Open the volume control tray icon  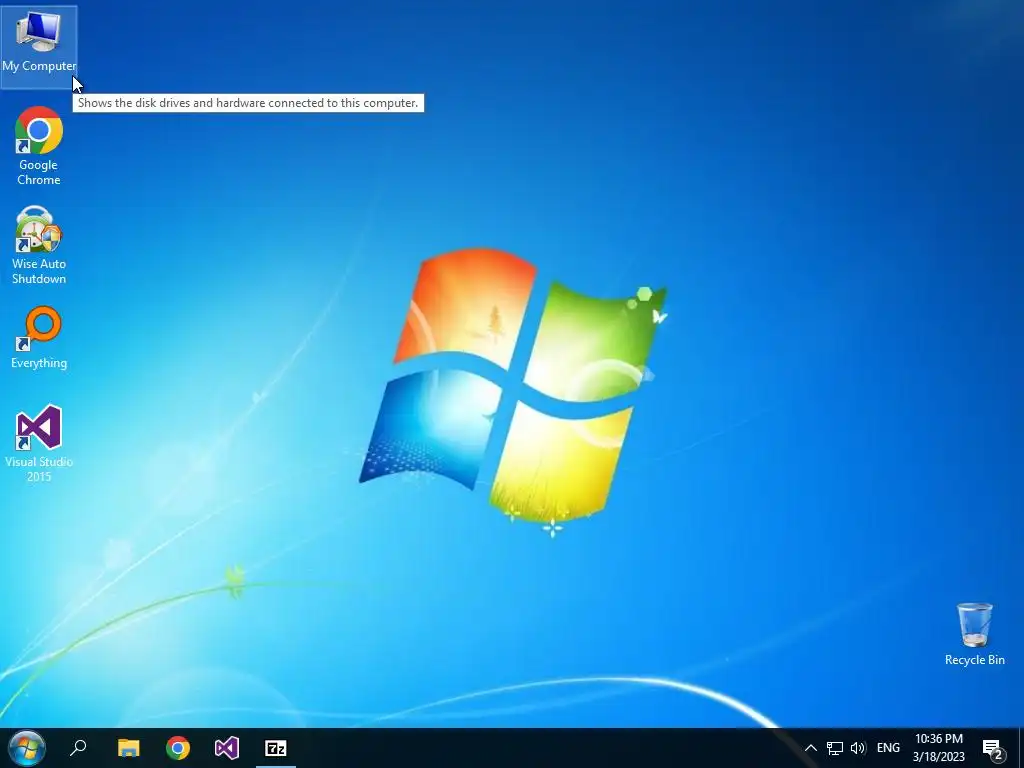coord(858,748)
